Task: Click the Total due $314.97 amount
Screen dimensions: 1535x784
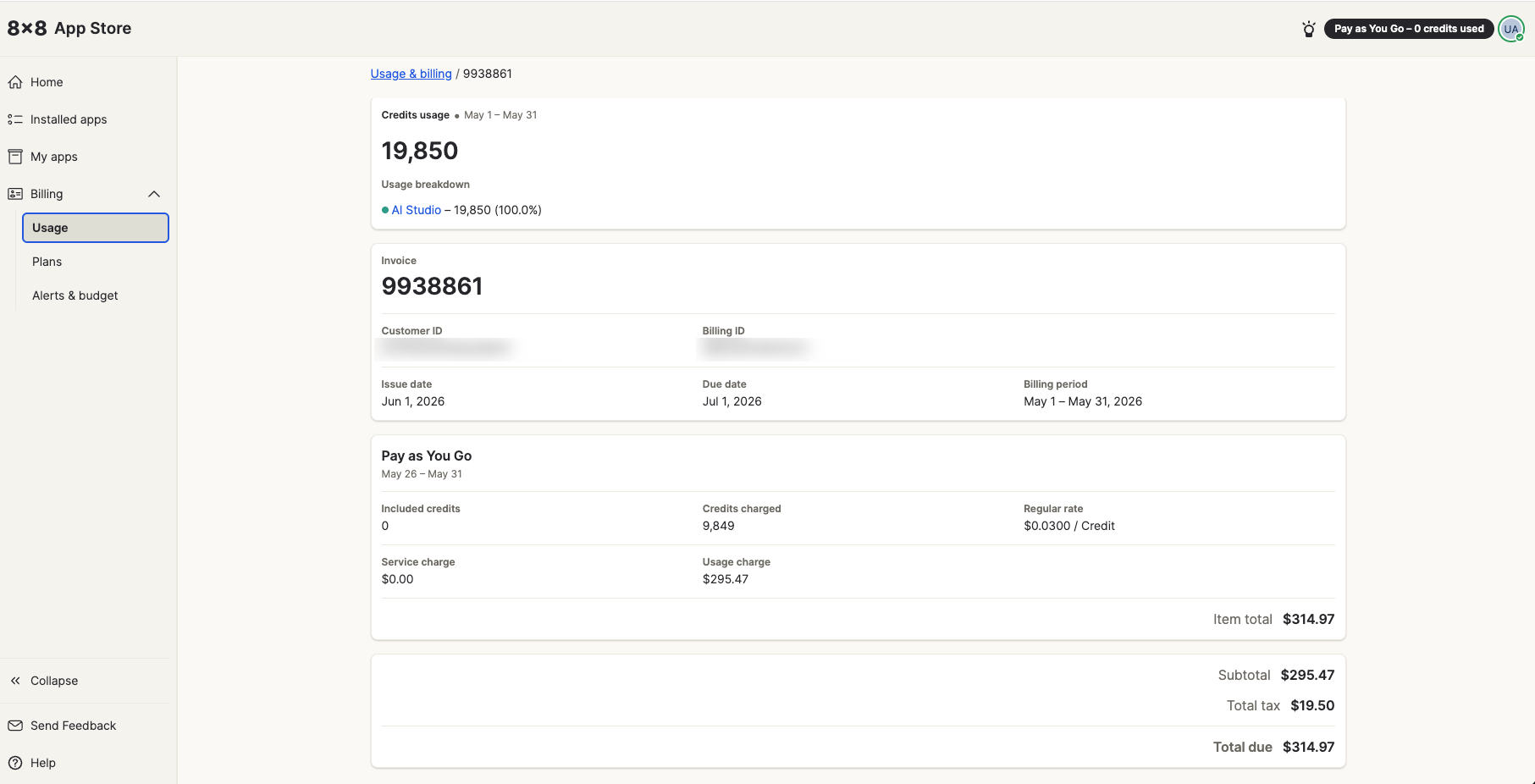Action: [1308, 747]
